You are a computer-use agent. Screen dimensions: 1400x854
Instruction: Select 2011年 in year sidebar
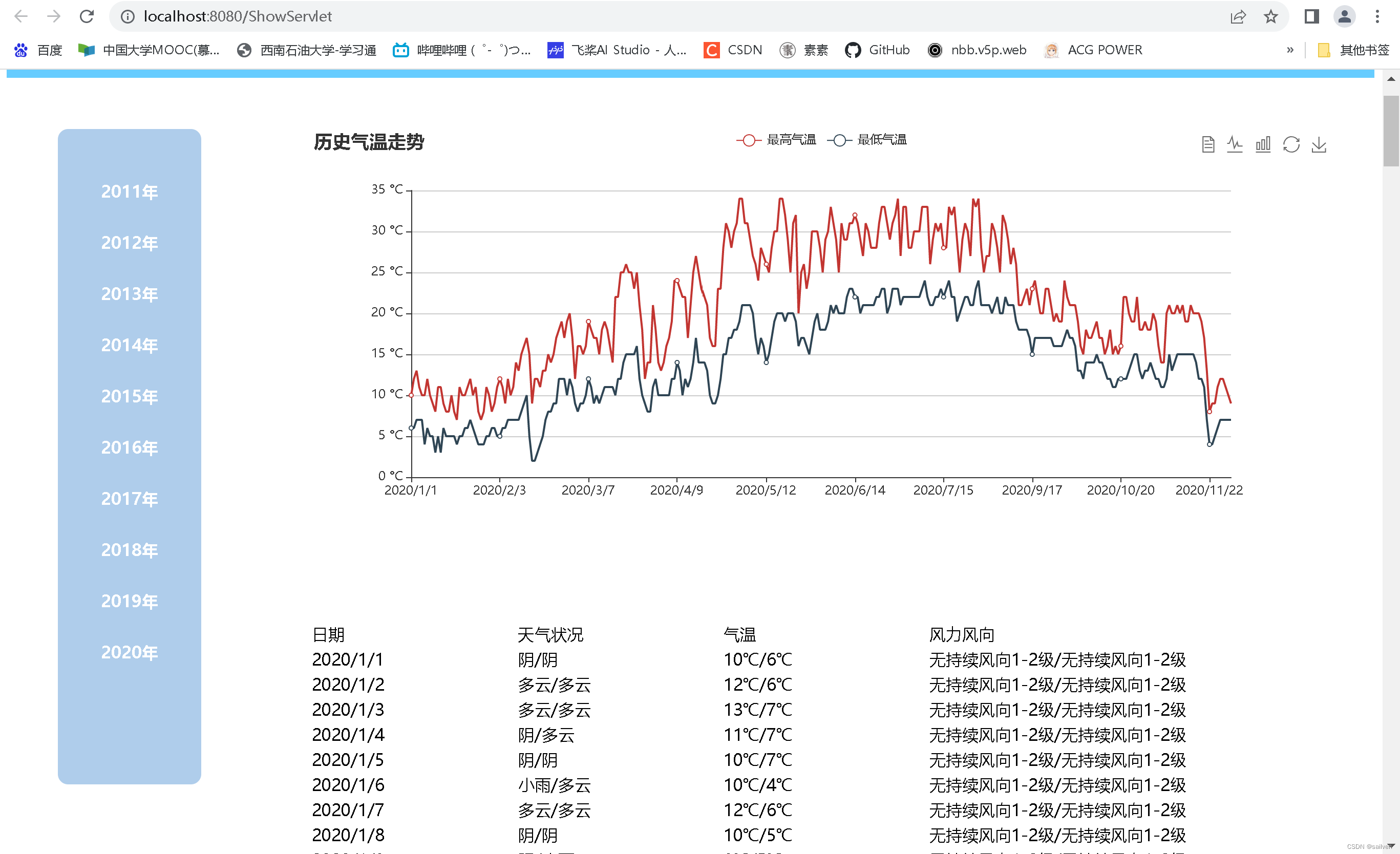[x=130, y=191]
